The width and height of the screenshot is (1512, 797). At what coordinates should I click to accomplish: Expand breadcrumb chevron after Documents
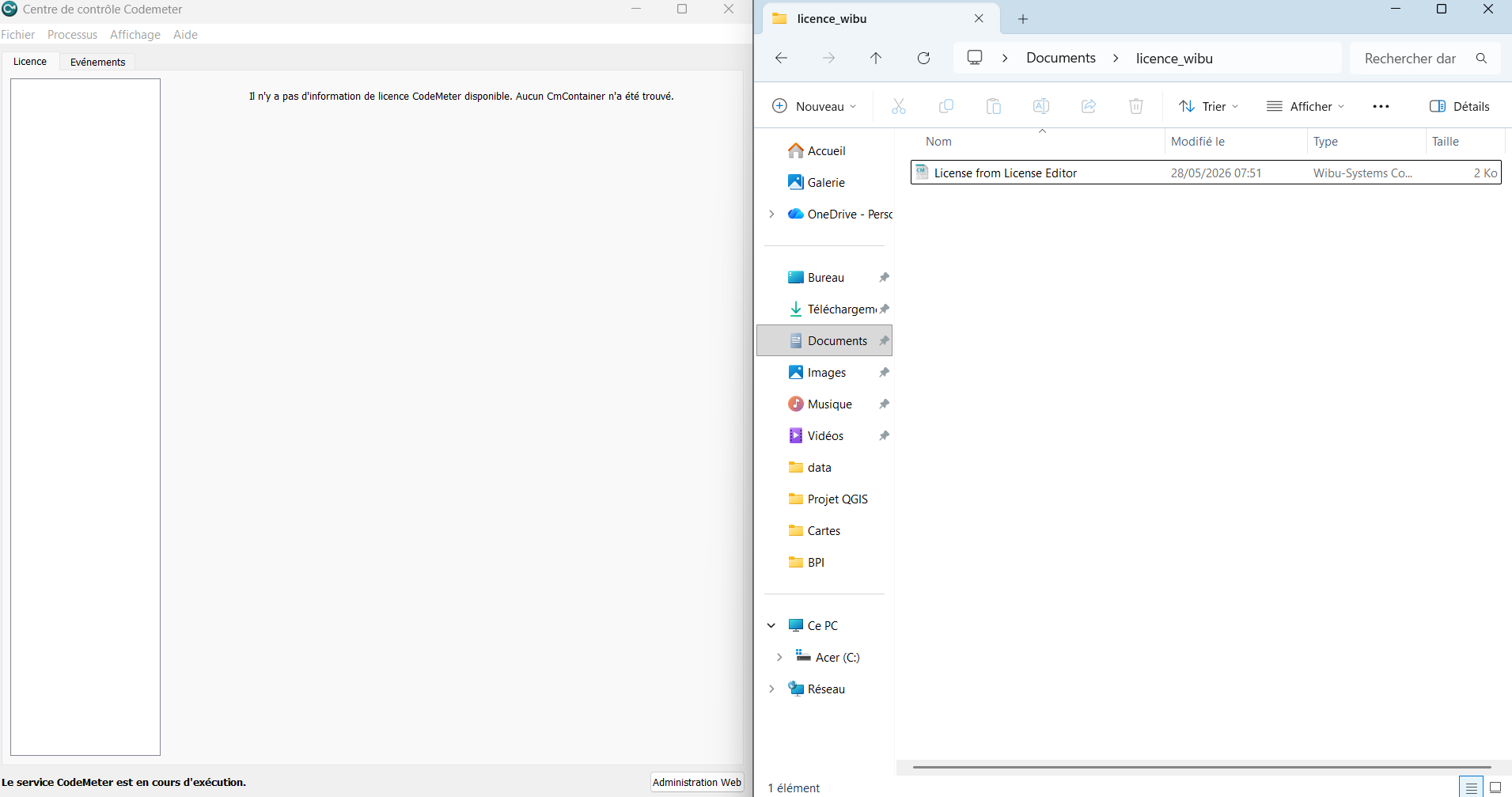[1116, 58]
